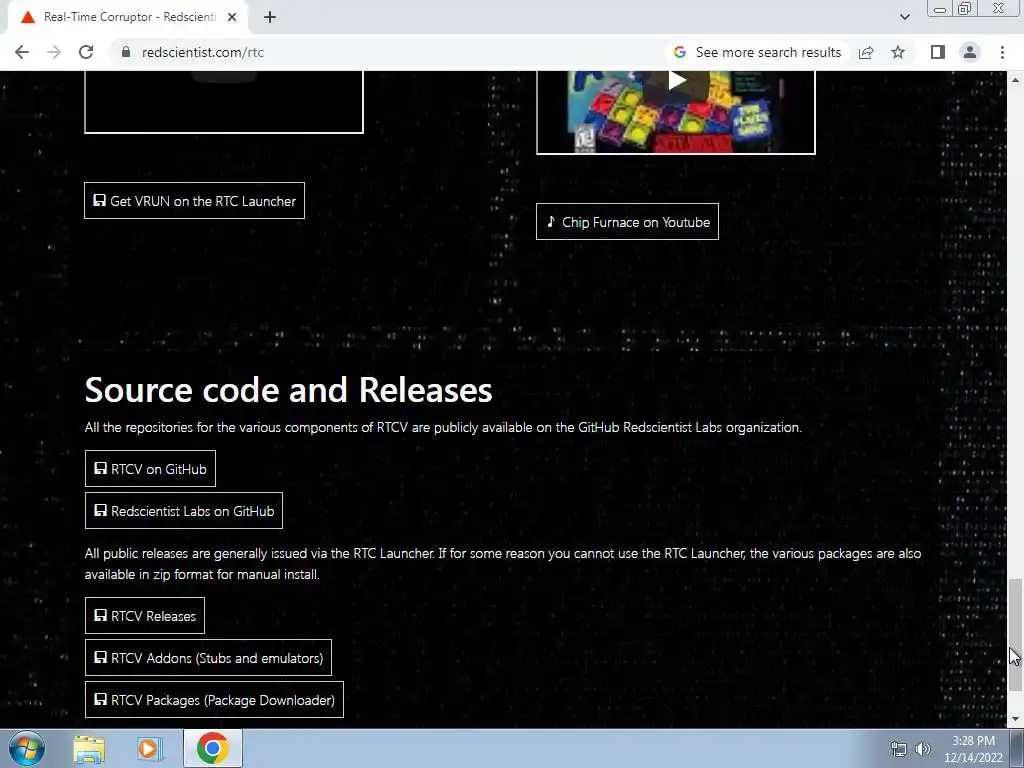This screenshot has height=768, width=1024.
Task: Open the Windows Start menu
Action: (26, 748)
